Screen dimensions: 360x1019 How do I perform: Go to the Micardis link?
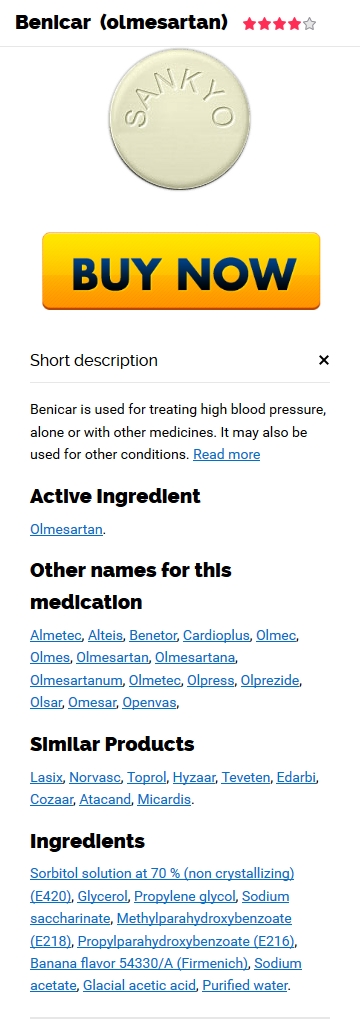164,799
